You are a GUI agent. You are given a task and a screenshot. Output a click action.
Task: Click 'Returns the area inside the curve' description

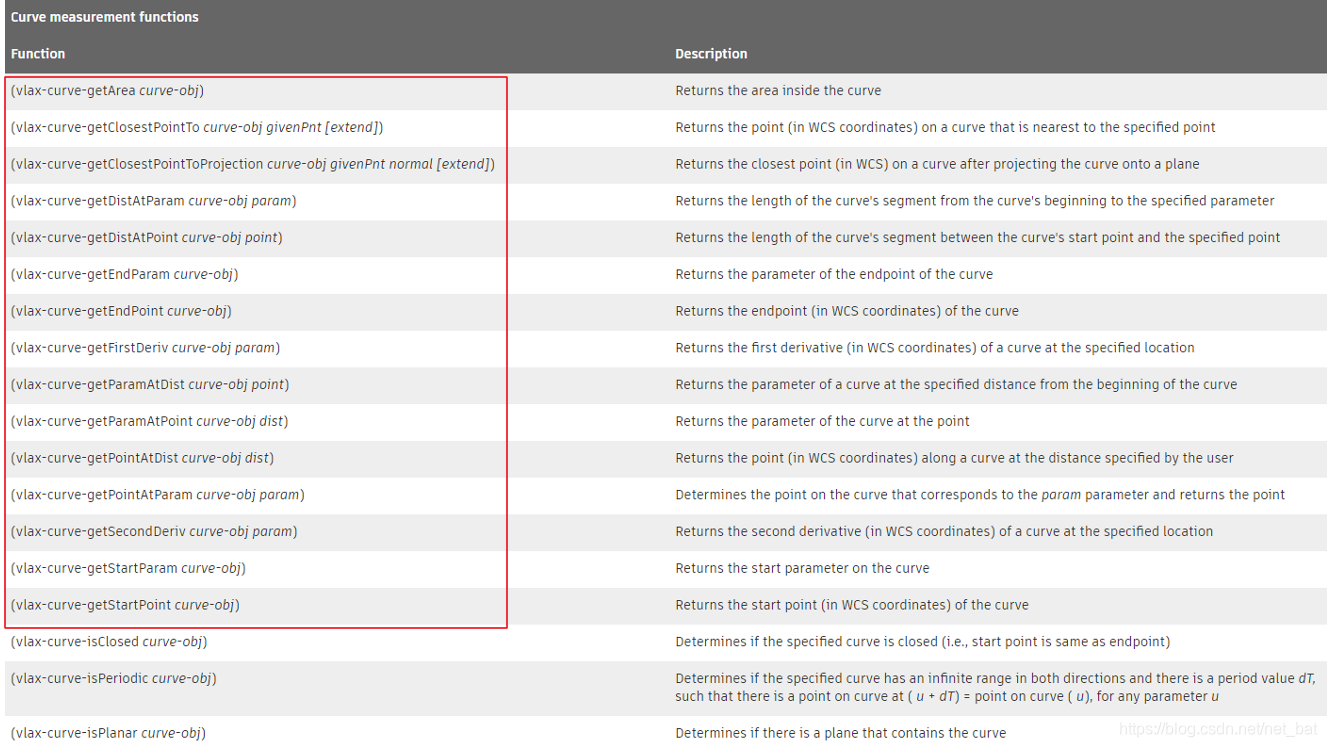(778, 91)
